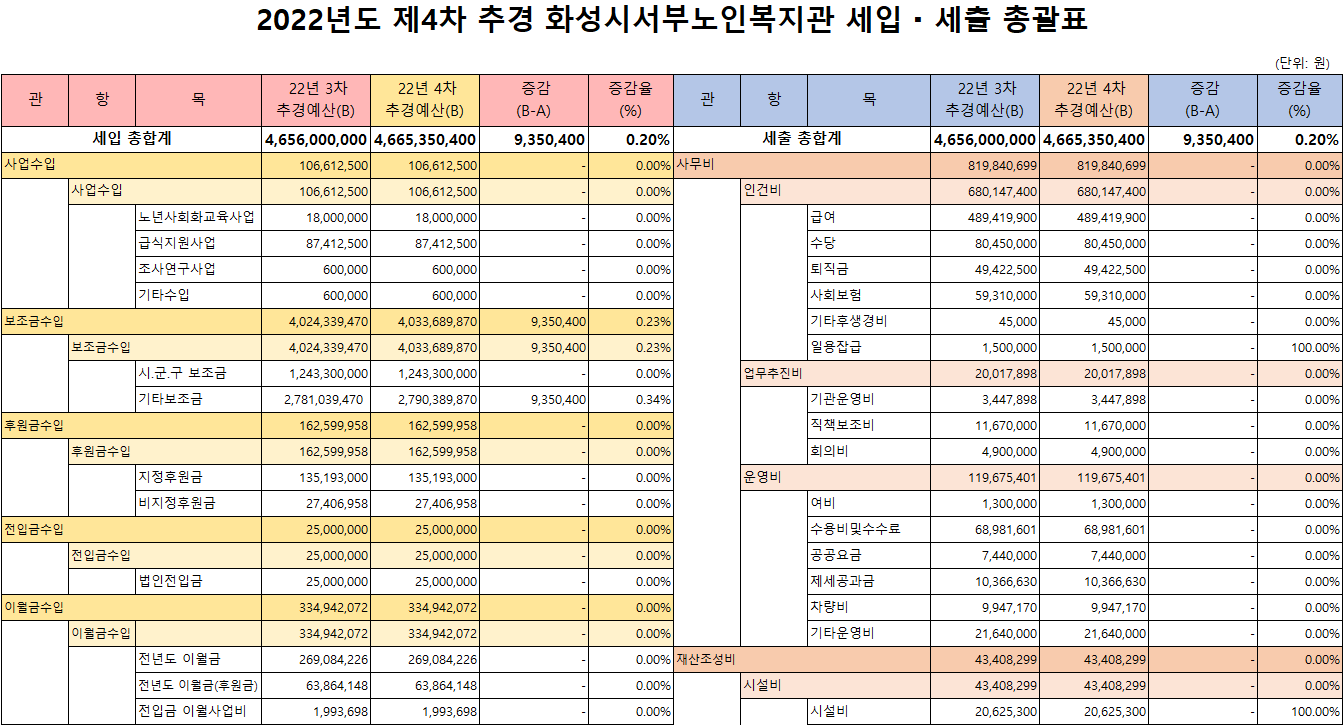
Task: Click the spreadsheet title text at the top
Action: coord(671,22)
